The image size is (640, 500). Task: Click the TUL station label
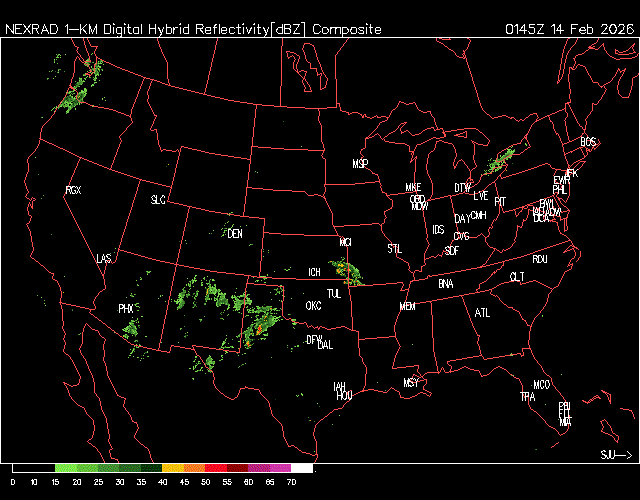click(x=333, y=294)
